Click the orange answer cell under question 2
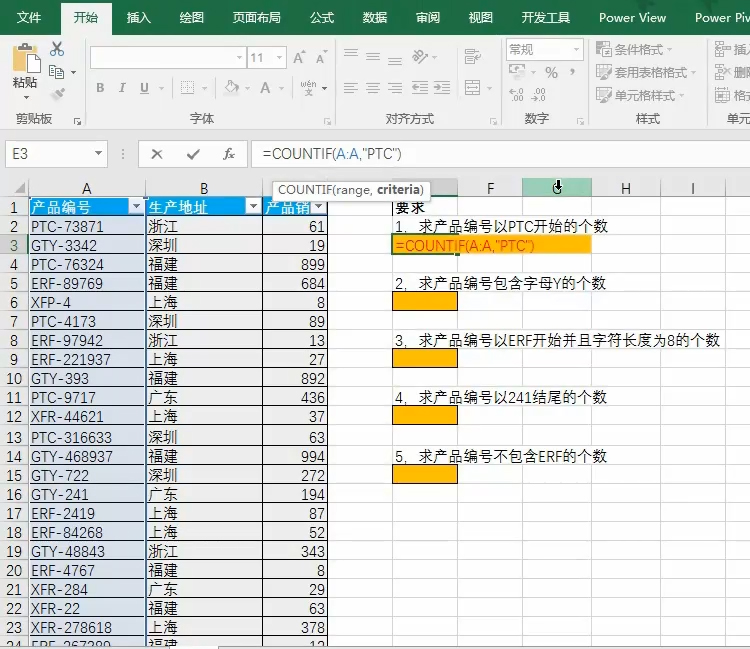Screen dimensions: 750x649 (x=425, y=301)
